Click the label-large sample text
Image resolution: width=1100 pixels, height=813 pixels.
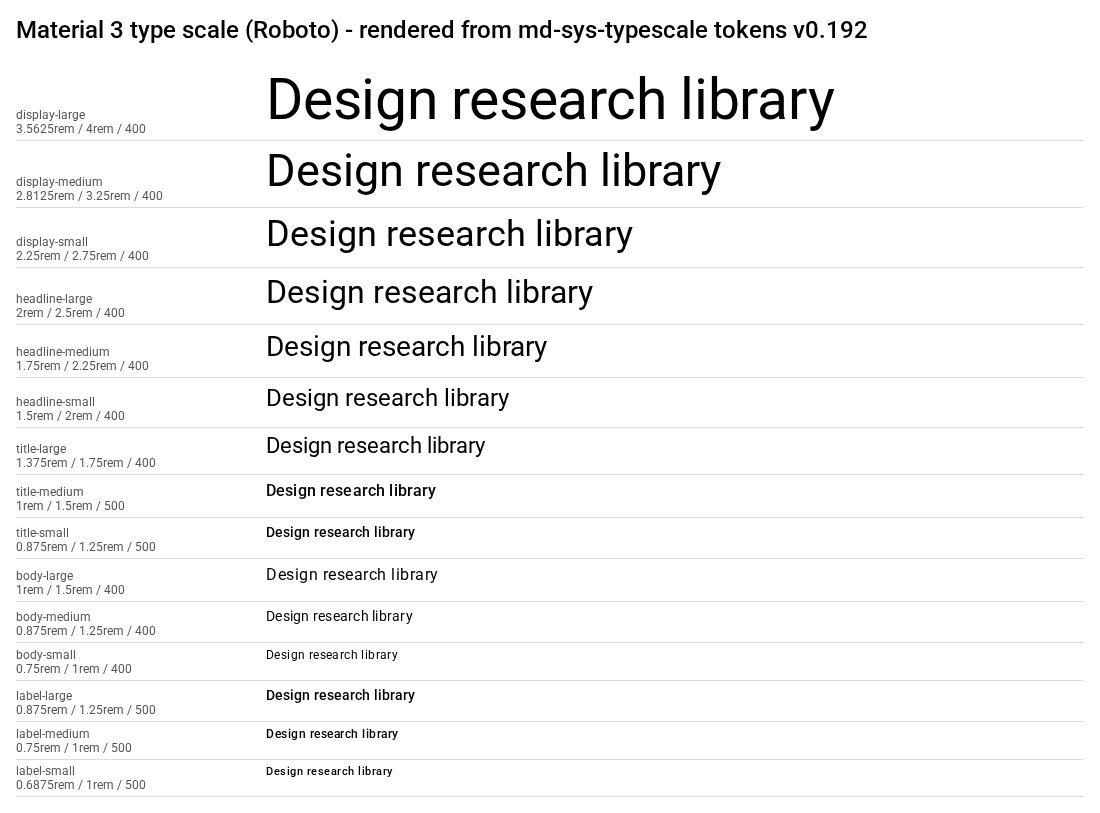click(x=340, y=695)
